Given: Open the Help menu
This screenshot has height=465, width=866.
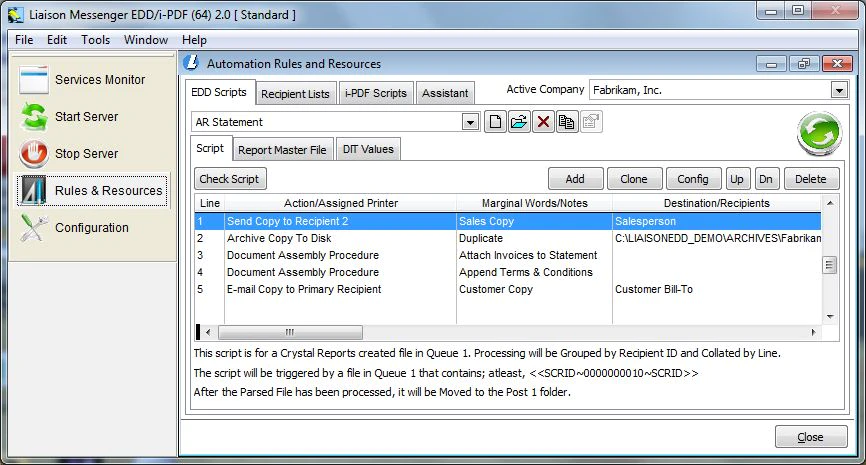Looking at the screenshot, I should [x=194, y=40].
